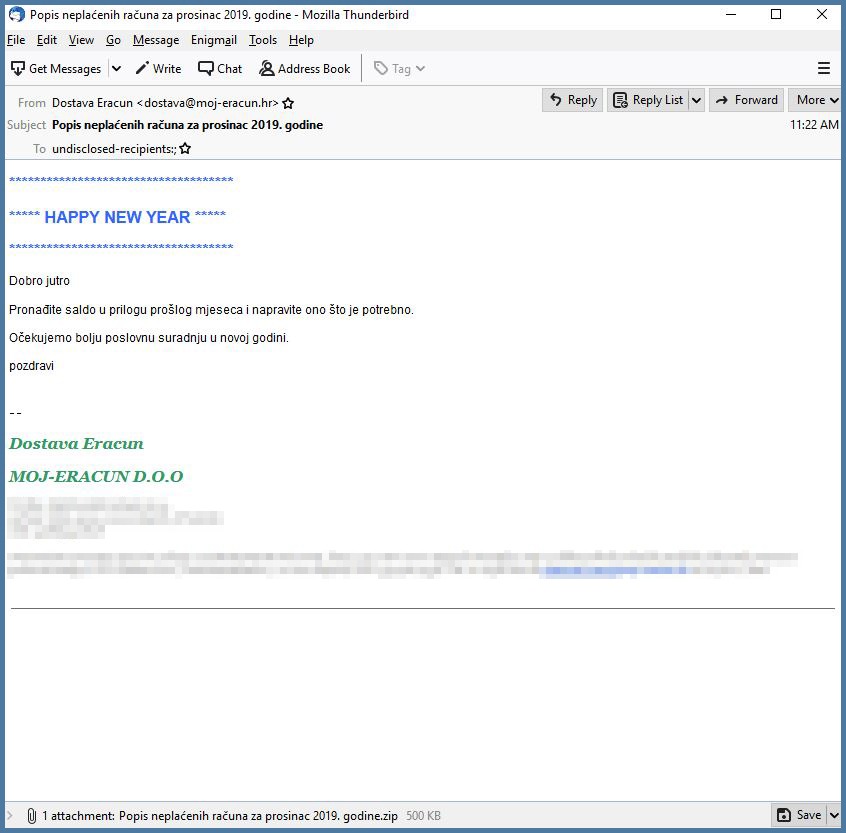Open the Tools menu

pyautogui.click(x=263, y=40)
